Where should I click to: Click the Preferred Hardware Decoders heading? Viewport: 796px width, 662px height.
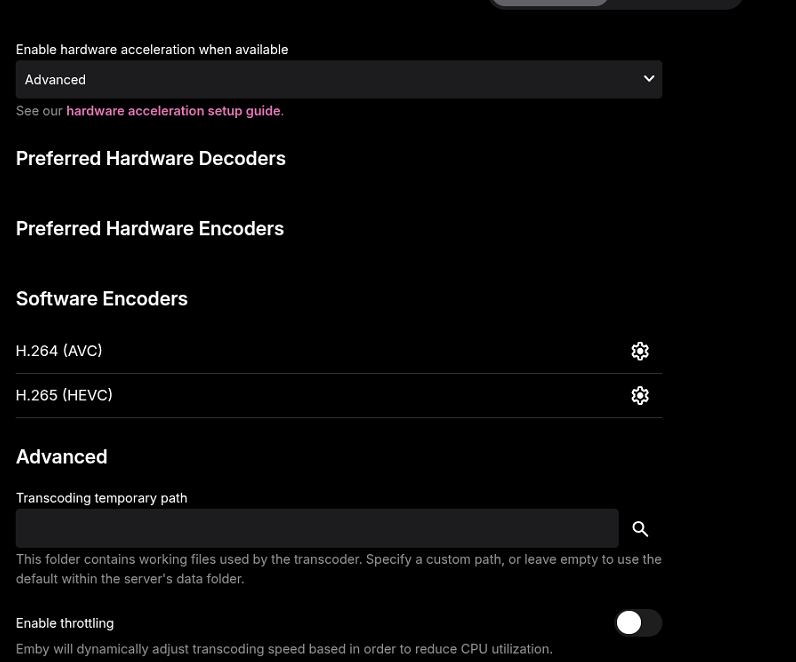(151, 159)
